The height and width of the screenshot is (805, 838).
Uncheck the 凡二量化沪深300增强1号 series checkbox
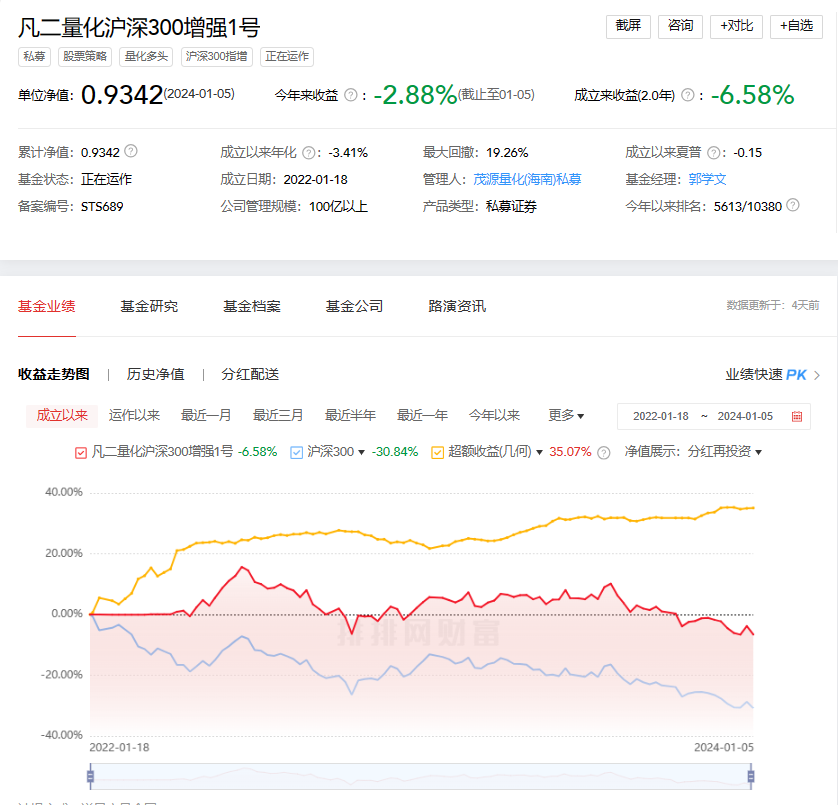coord(81,453)
